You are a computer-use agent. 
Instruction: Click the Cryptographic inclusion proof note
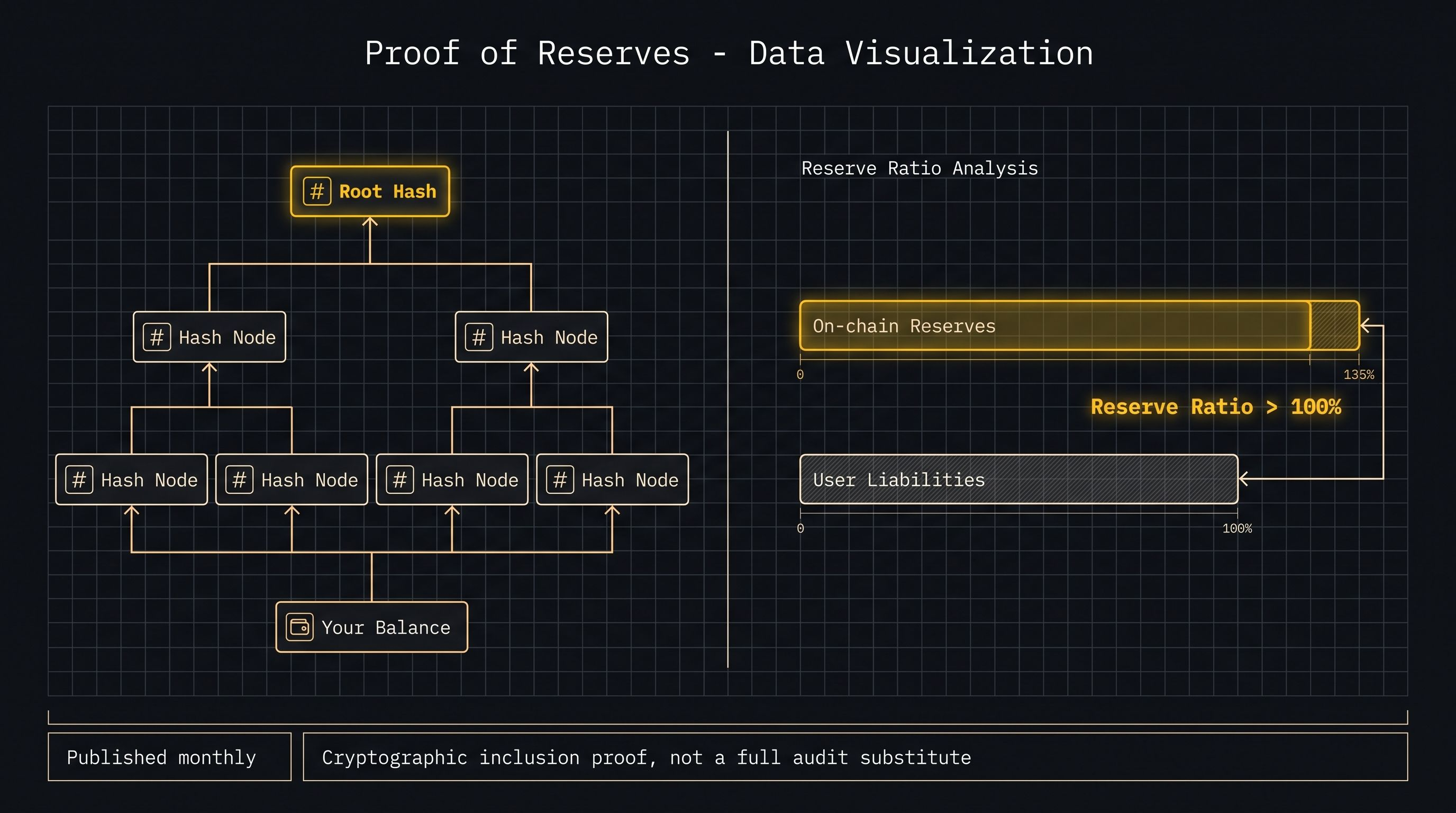(x=855, y=757)
